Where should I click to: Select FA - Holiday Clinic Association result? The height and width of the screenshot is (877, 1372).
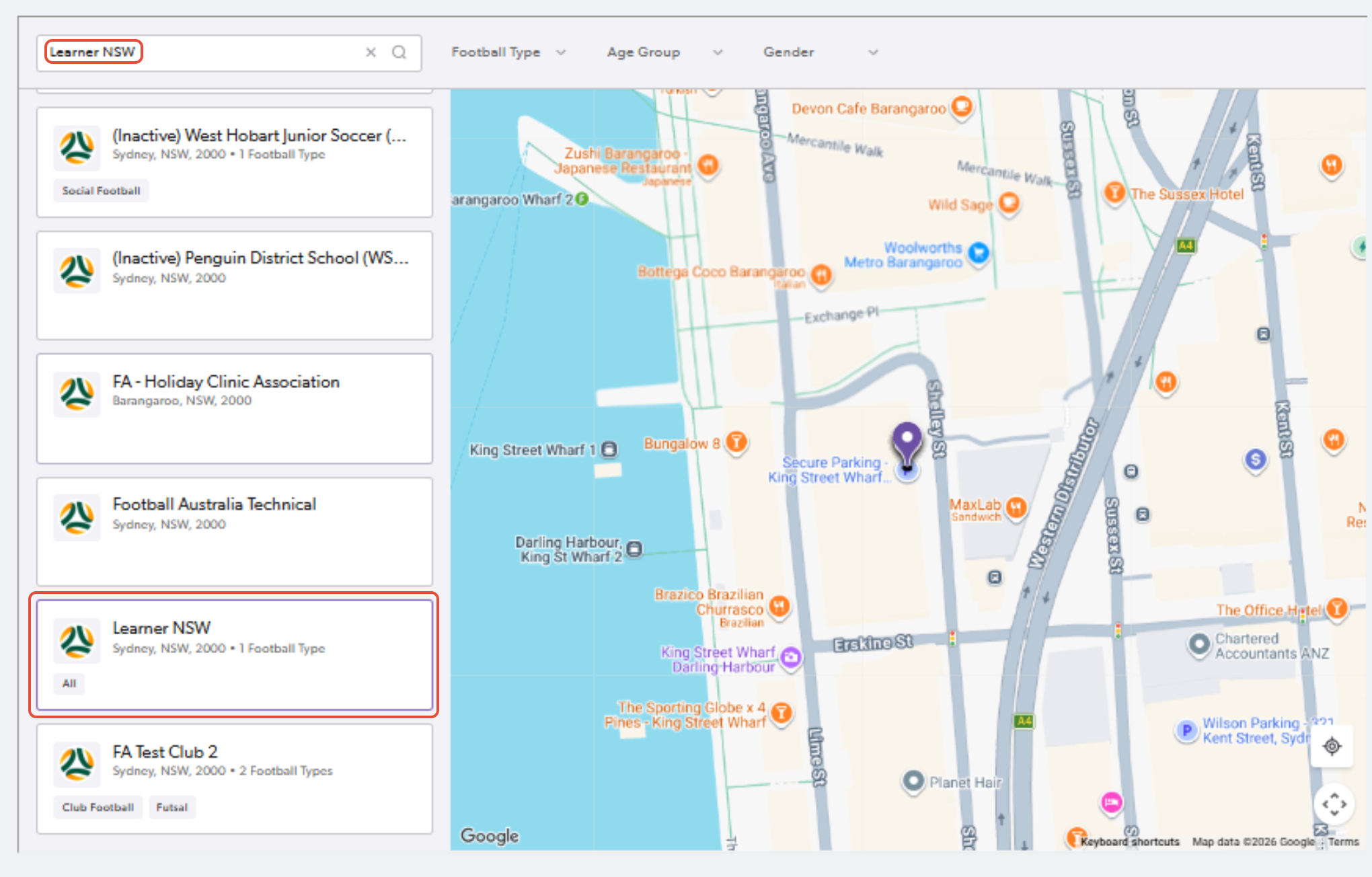pos(235,409)
